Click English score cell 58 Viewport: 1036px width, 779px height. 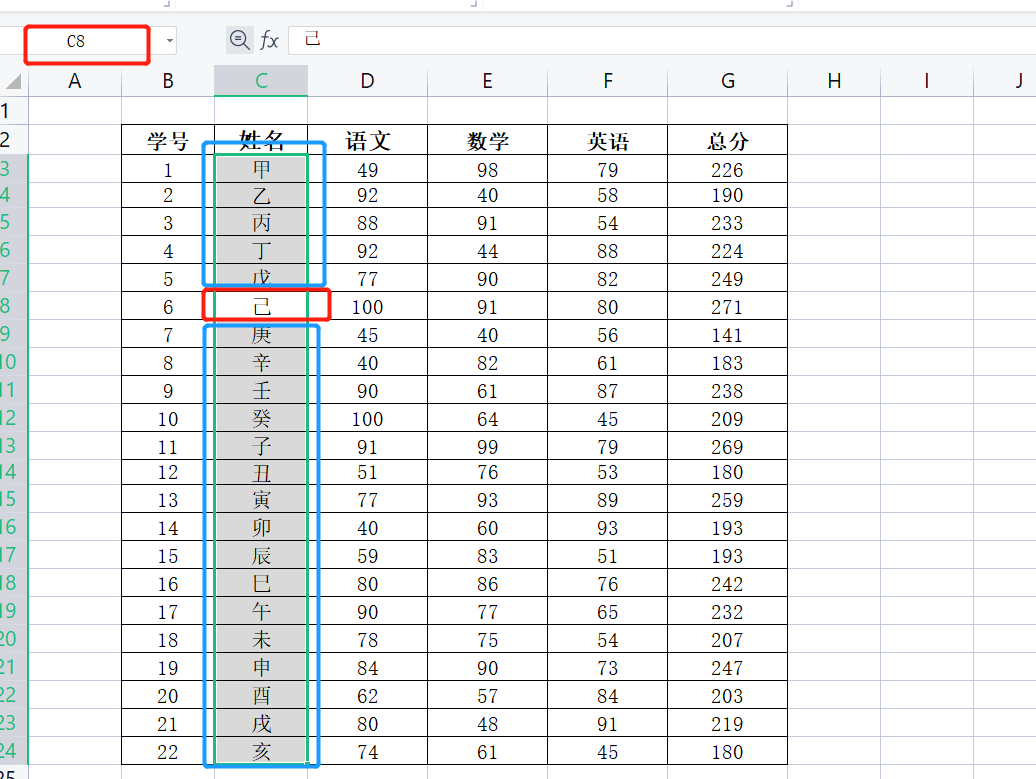click(x=608, y=196)
